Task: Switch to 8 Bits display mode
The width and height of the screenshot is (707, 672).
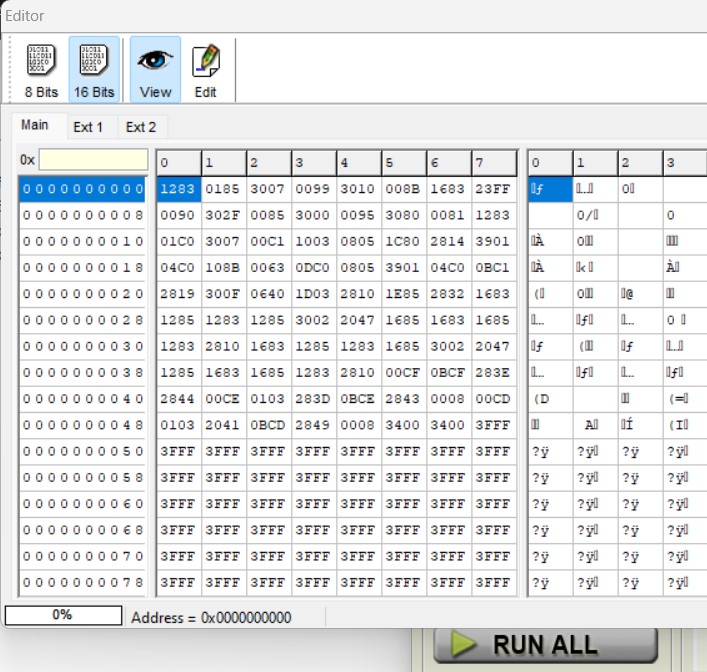Action: tap(41, 70)
